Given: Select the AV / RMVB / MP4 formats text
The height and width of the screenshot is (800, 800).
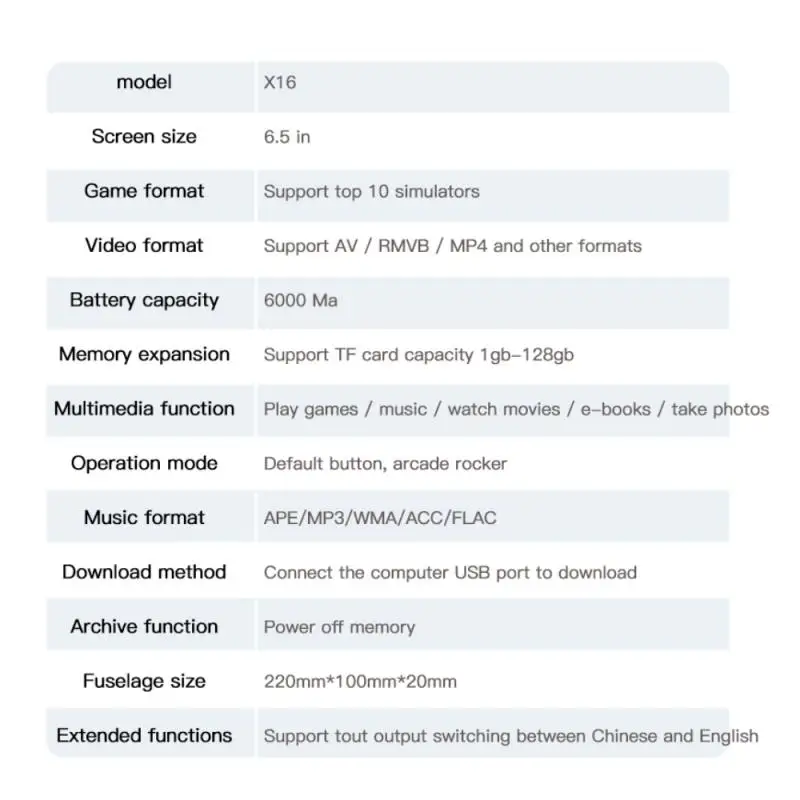Looking at the screenshot, I should pyautogui.click(x=453, y=246).
